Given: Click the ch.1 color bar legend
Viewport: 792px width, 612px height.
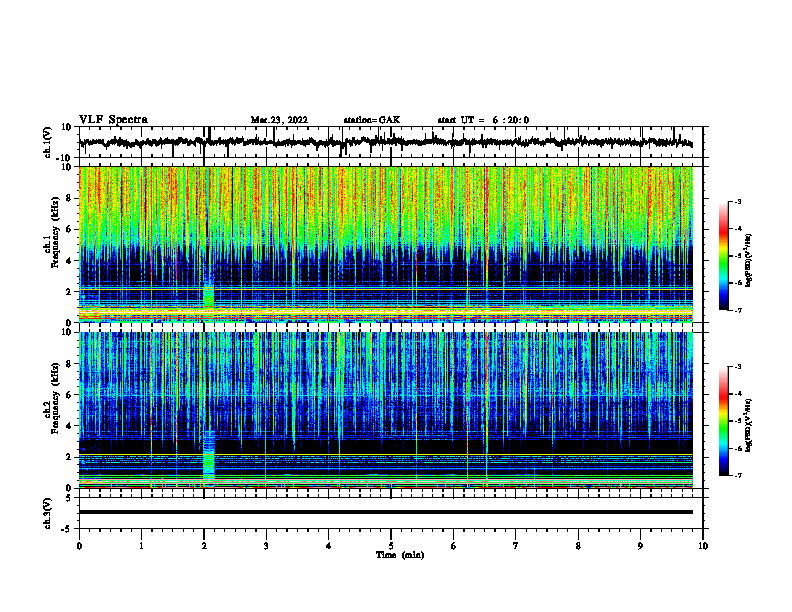Looking at the screenshot, I should point(723,256).
